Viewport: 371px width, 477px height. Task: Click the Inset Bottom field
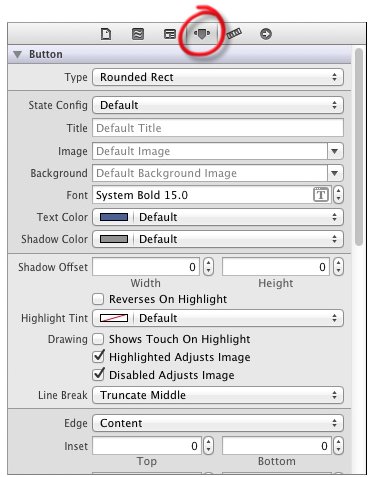tap(277, 446)
